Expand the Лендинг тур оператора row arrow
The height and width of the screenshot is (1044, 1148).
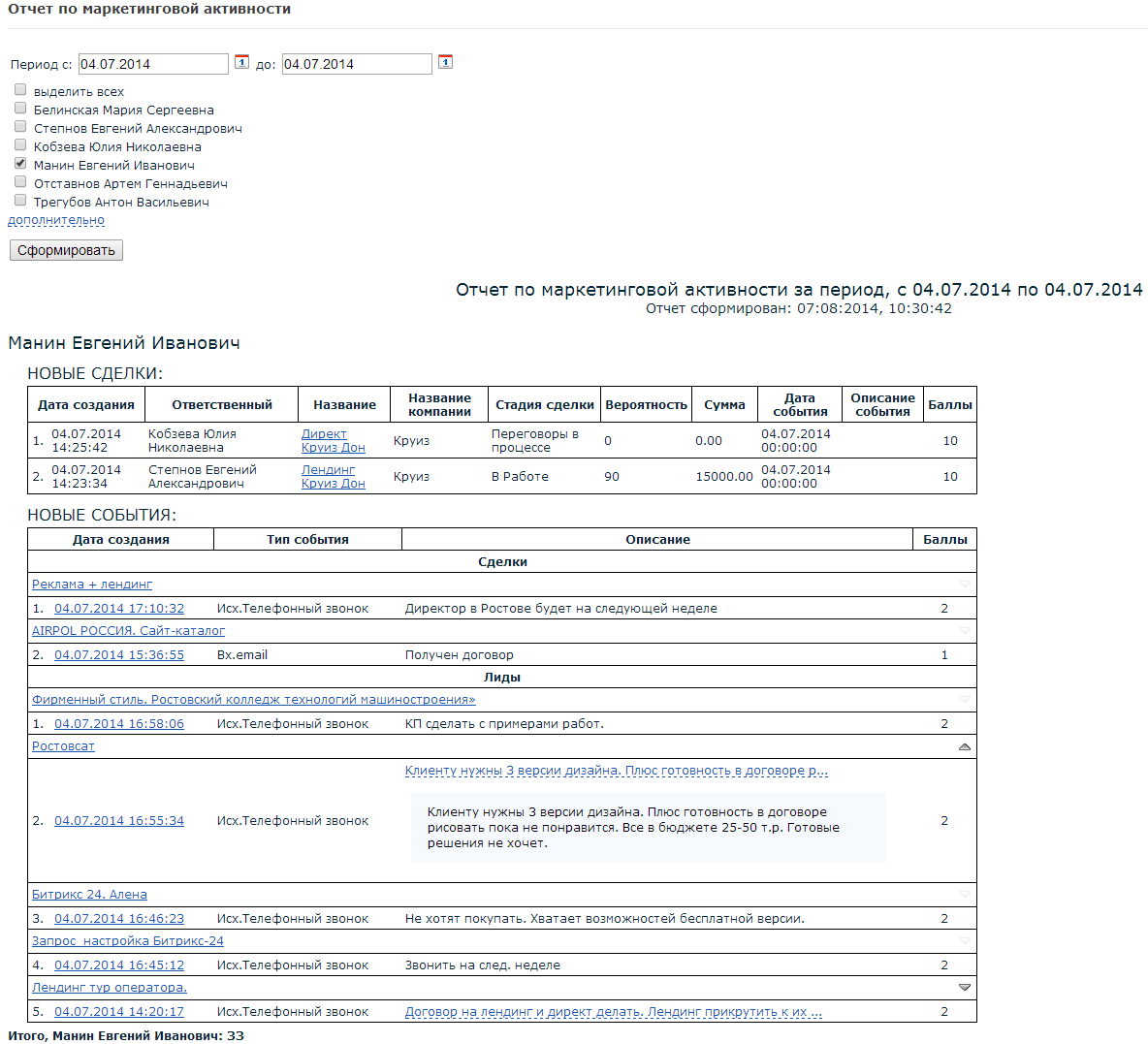coord(964,988)
